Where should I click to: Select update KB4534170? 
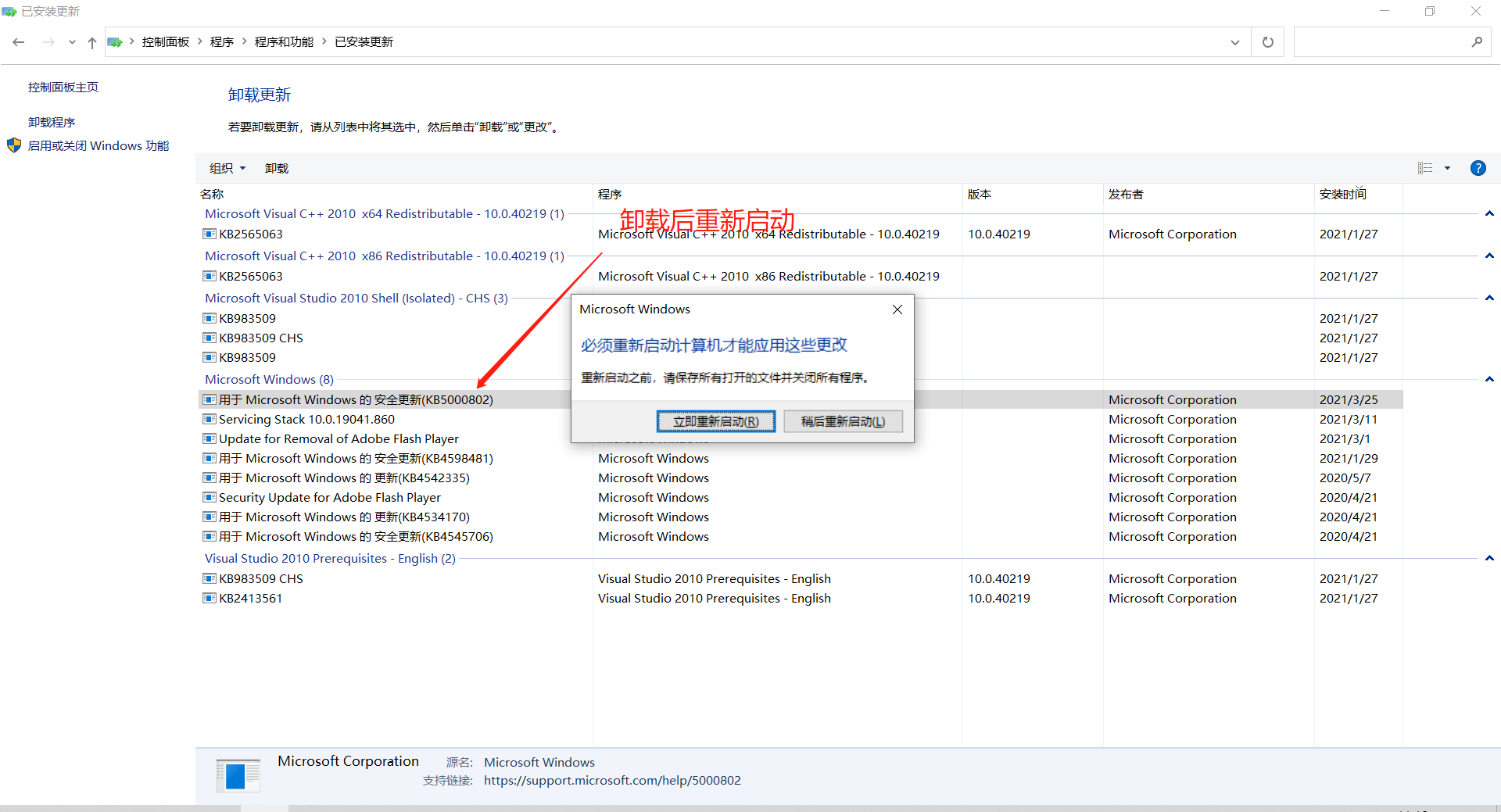tap(344, 517)
